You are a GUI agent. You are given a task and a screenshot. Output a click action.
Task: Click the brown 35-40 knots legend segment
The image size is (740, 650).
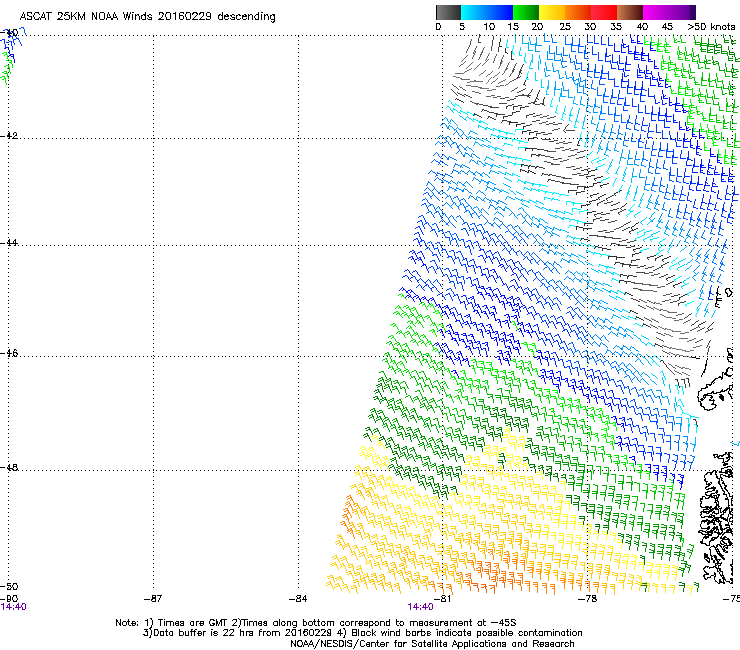coord(630,12)
